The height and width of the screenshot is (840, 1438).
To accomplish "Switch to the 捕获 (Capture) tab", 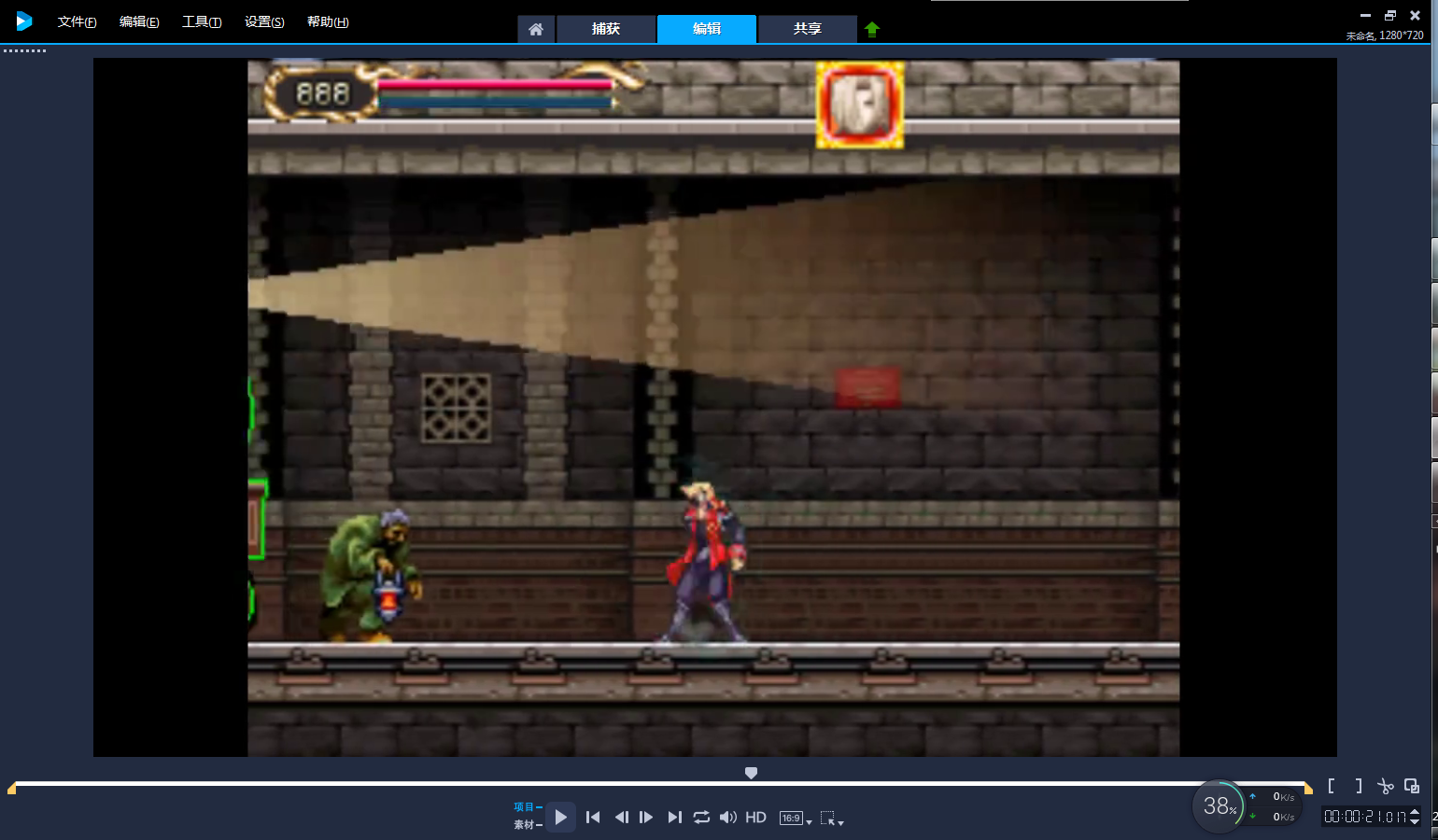I will tap(606, 29).
